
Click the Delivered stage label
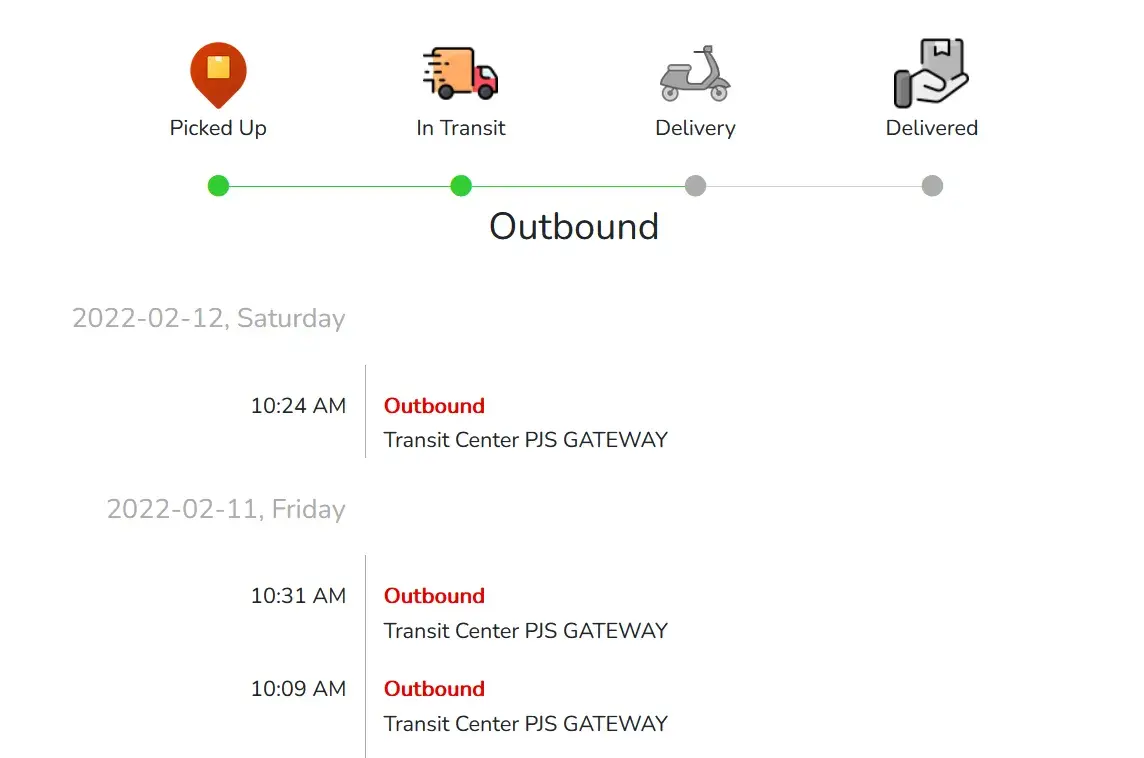point(932,128)
